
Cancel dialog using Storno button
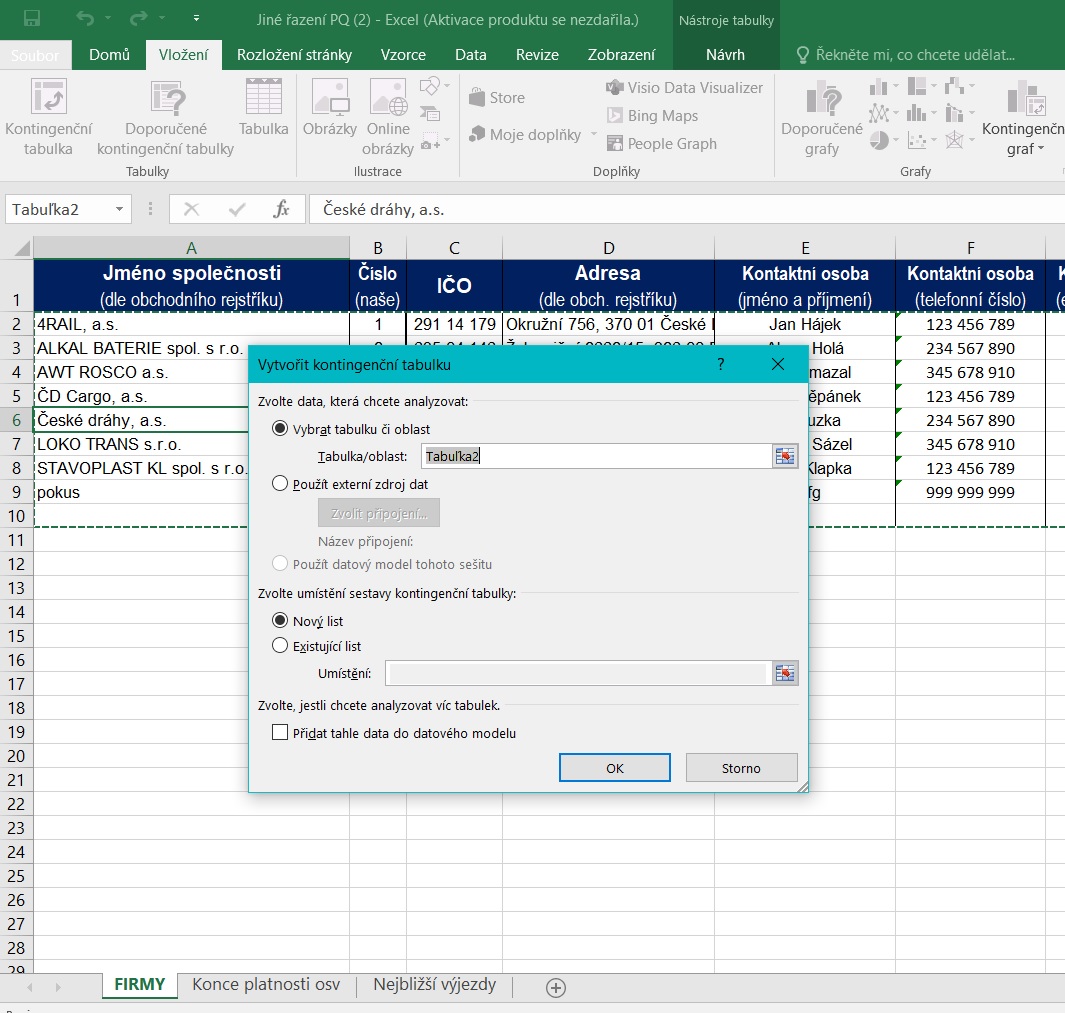click(741, 768)
